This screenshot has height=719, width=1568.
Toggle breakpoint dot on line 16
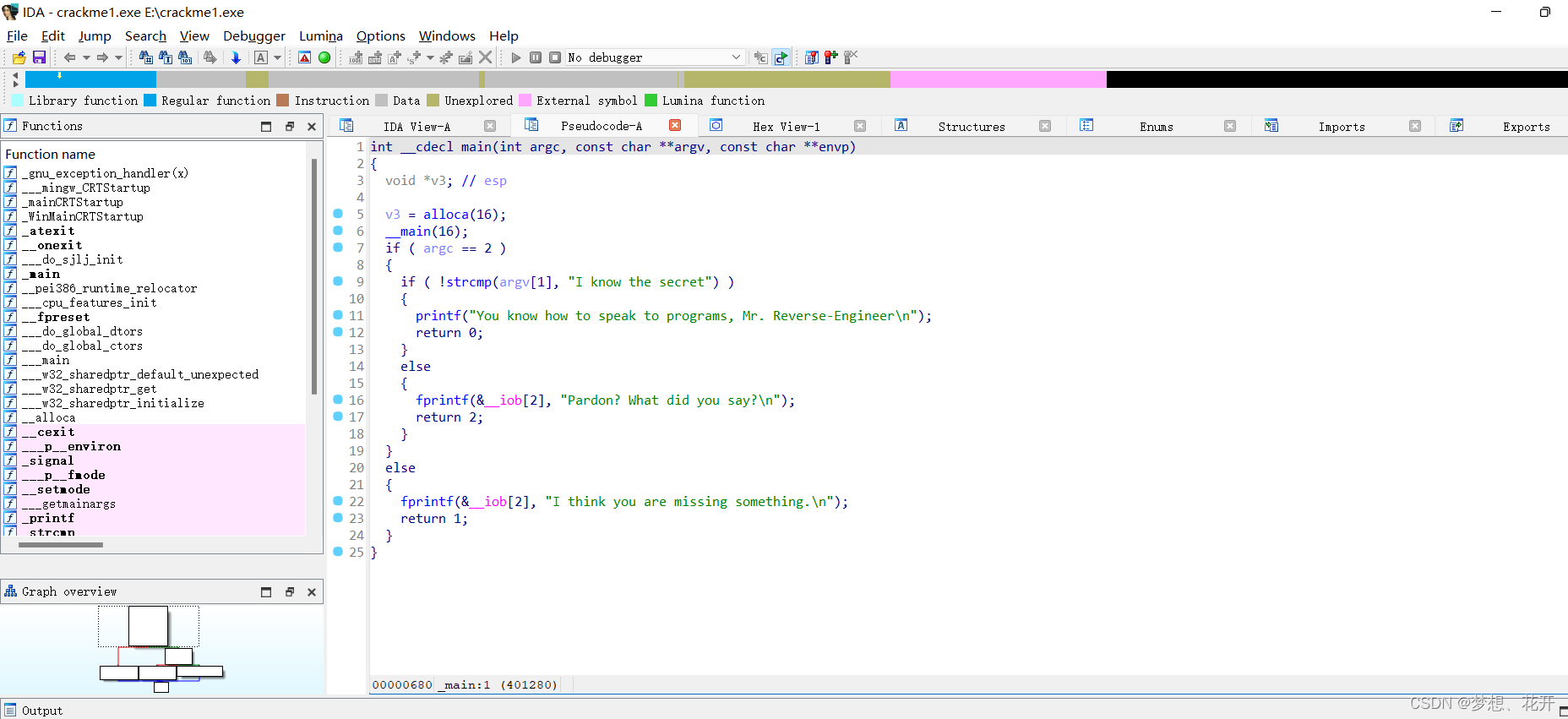(x=338, y=399)
